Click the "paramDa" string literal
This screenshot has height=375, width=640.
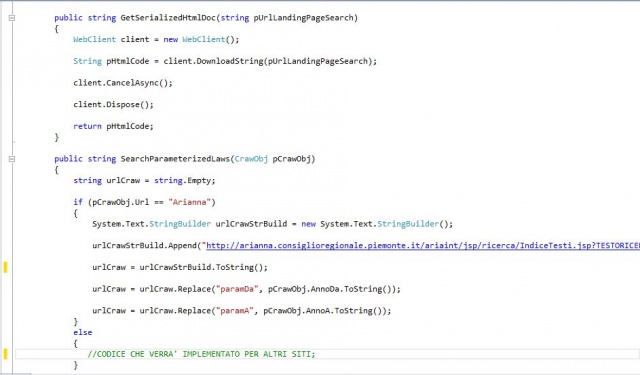pyautogui.click(x=237, y=289)
